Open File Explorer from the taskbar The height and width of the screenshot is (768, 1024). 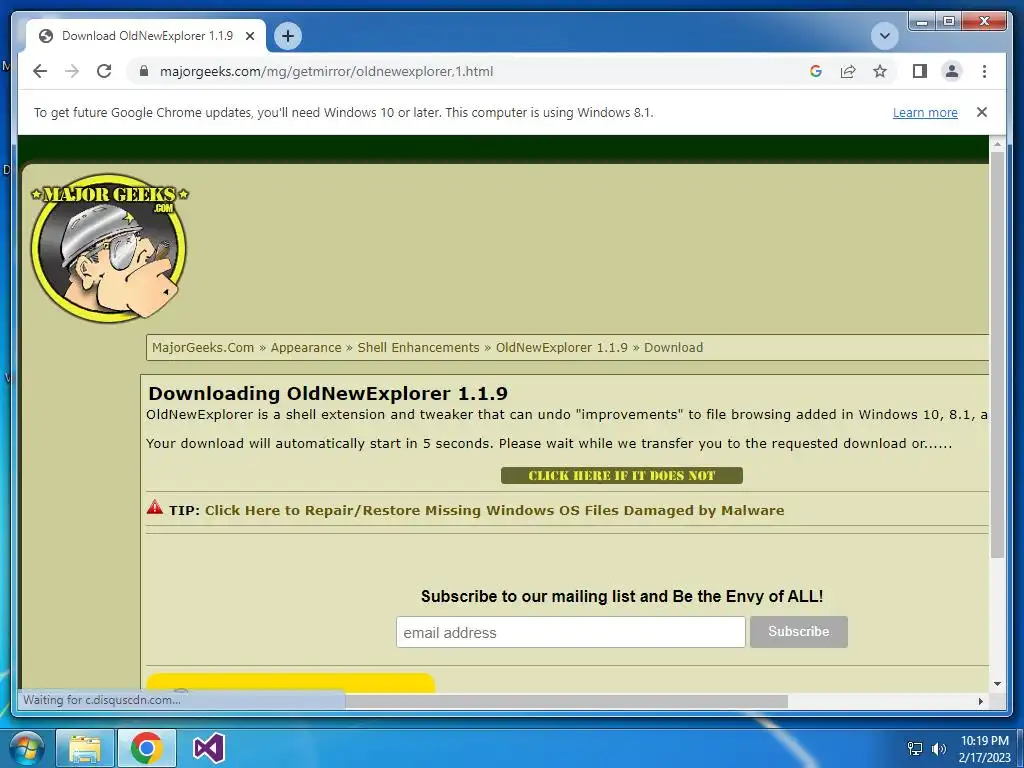click(85, 748)
